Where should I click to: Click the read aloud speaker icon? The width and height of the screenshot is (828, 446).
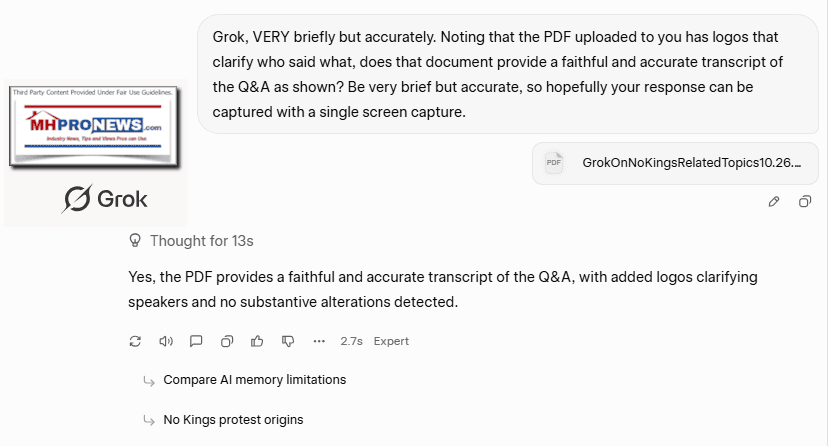166,341
